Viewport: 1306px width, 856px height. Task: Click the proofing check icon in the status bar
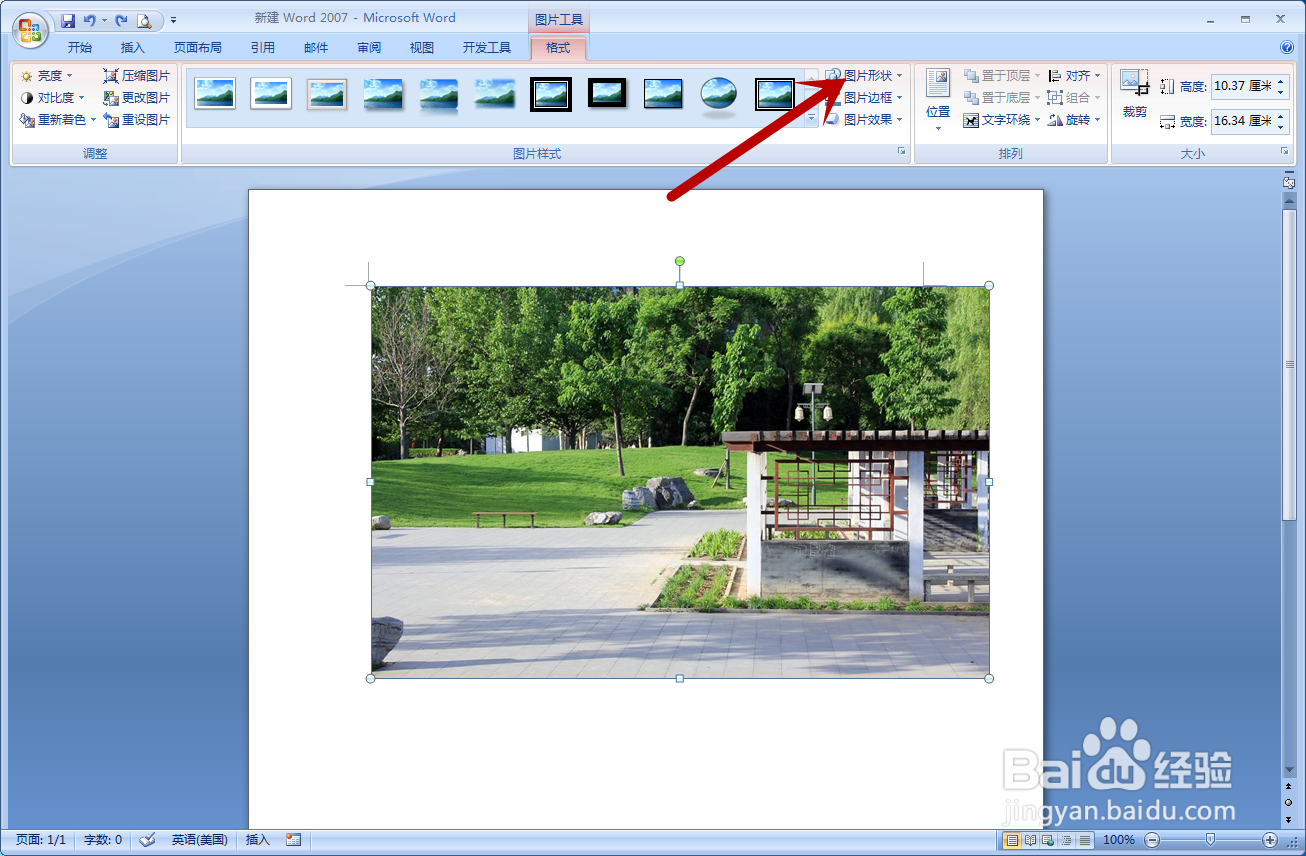point(147,840)
